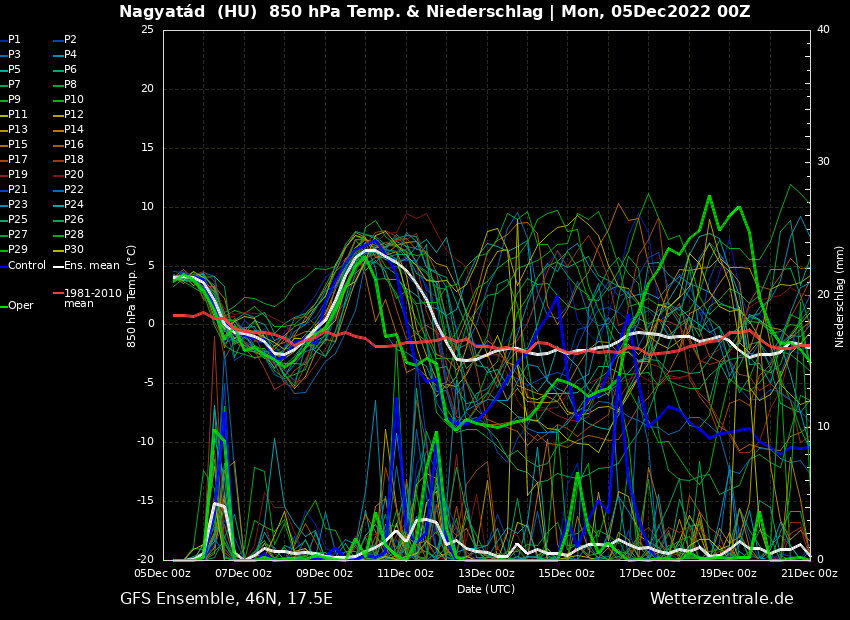The height and width of the screenshot is (620, 850).
Task: Click the P30 legend entry
Action: point(74,250)
